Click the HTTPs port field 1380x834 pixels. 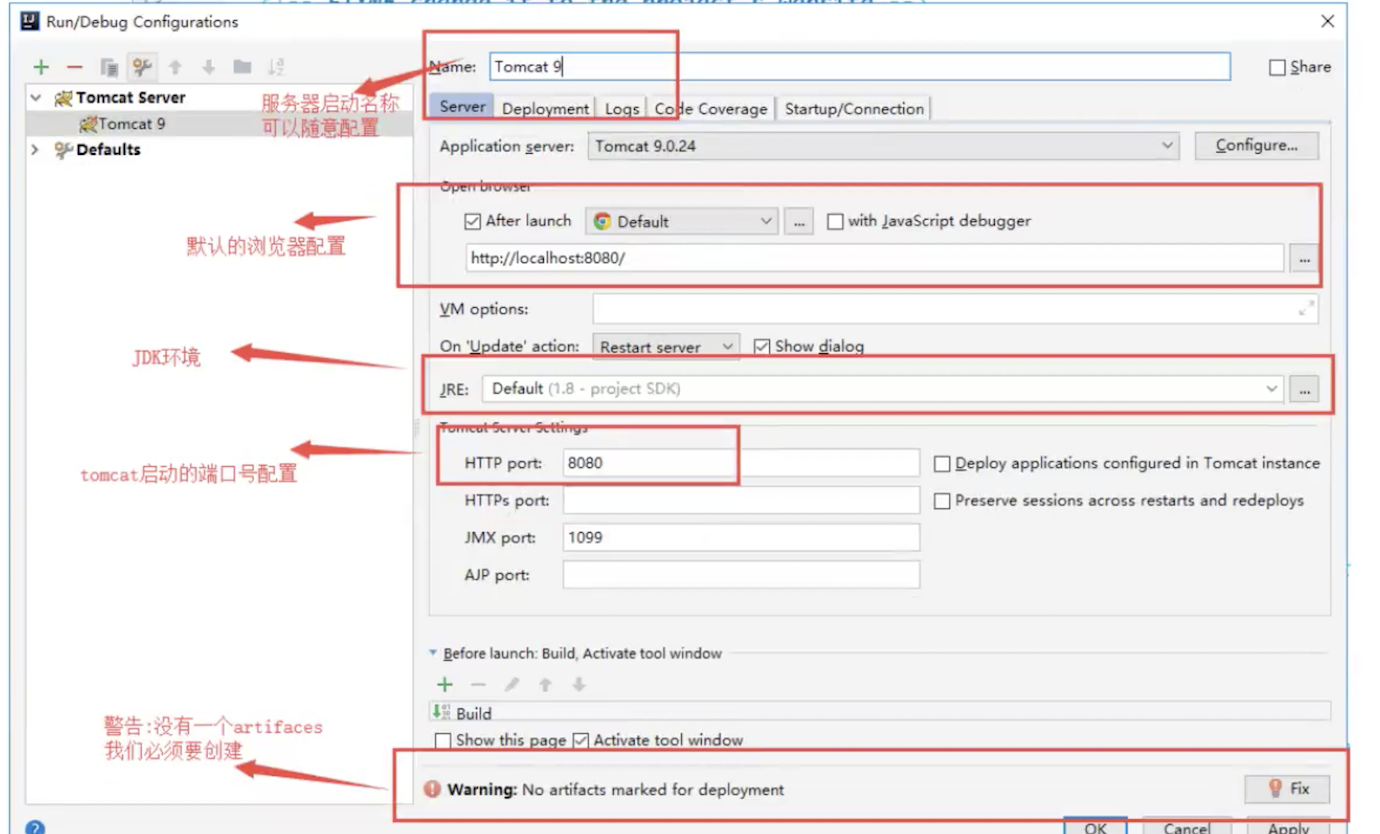741,501
